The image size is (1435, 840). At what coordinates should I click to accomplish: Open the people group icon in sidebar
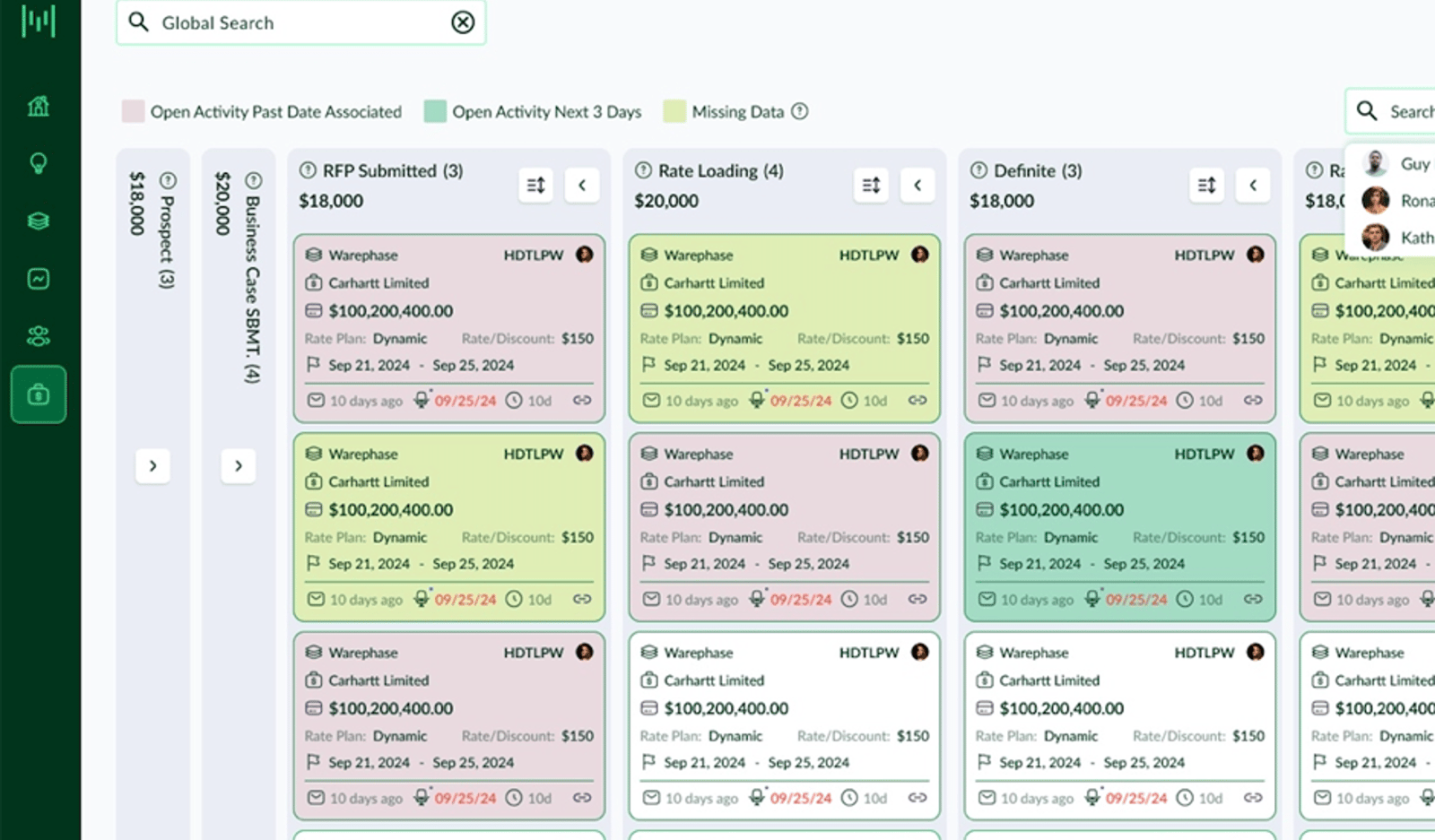coord(39,336)
